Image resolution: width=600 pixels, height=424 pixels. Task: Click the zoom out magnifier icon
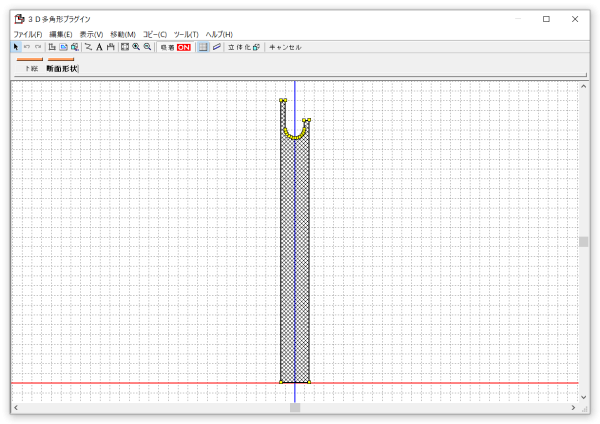tap(147, 47)
